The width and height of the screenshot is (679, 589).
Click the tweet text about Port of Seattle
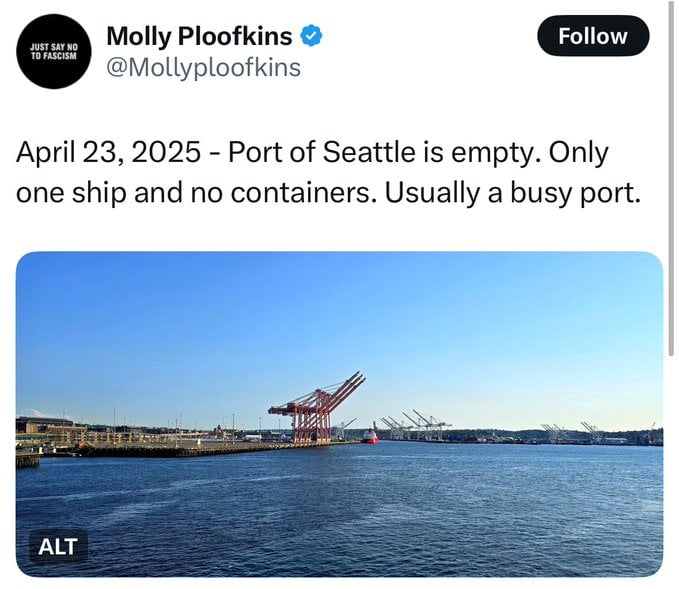pyautogui.click(x=328, y=172)
